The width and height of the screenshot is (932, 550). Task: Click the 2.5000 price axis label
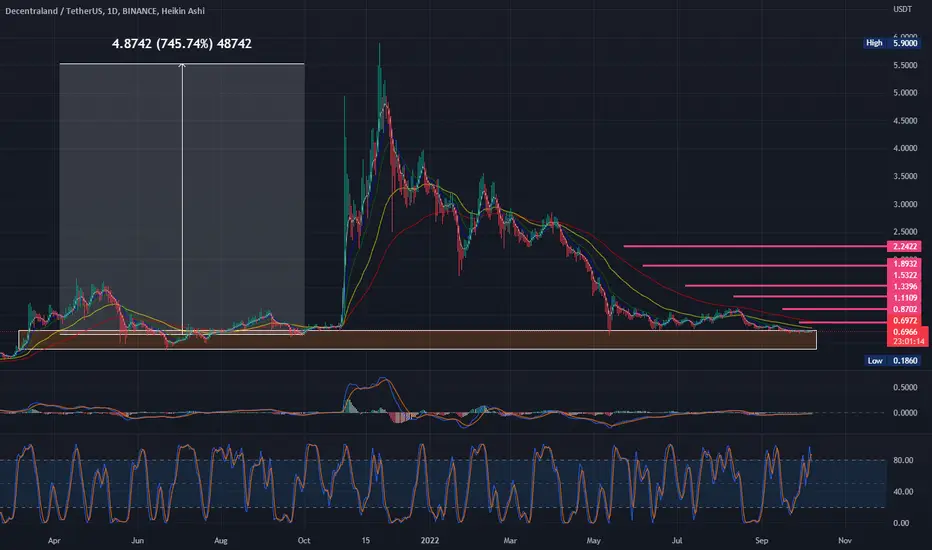905,232
